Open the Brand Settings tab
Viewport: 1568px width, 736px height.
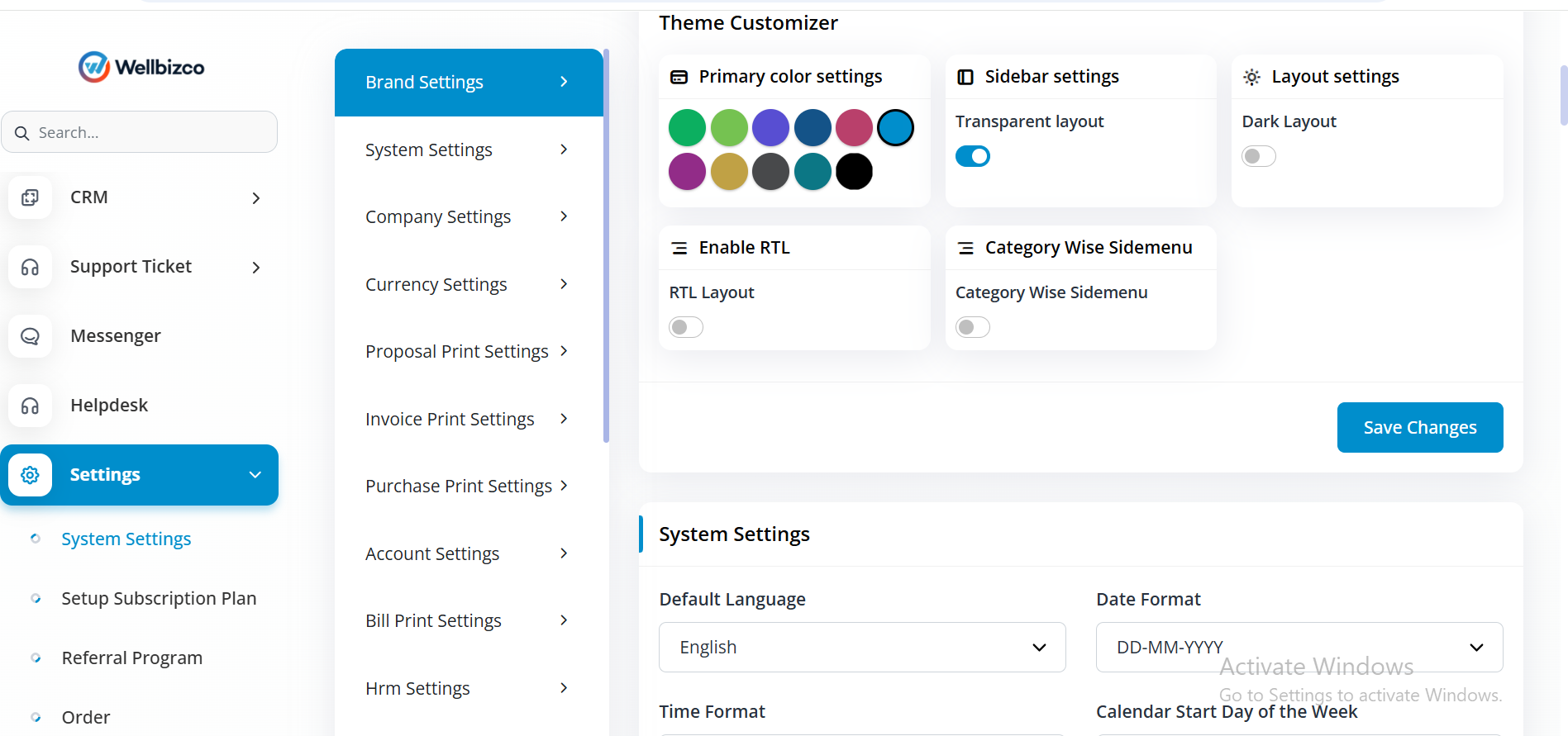pos(469,83)
